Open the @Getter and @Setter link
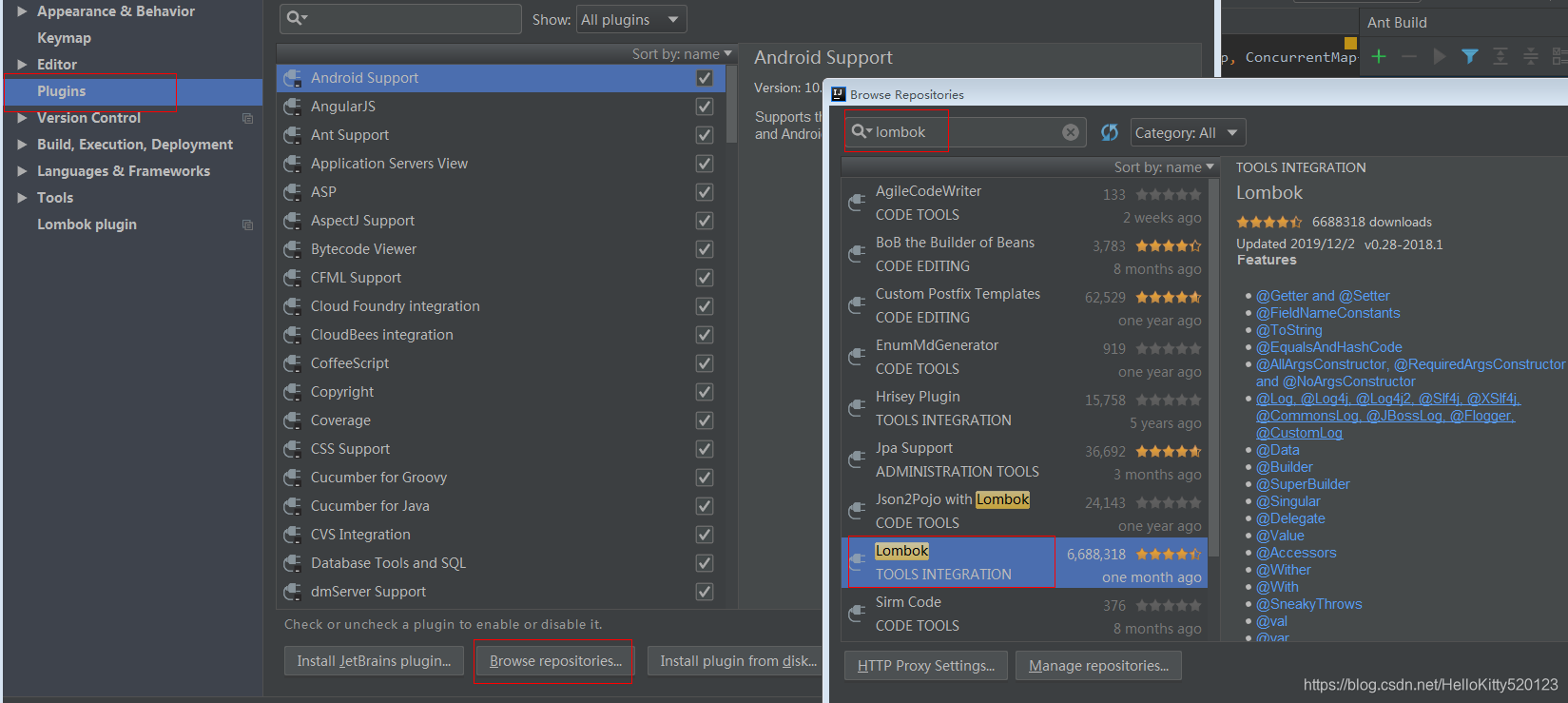Image resolution: width=1568 pixels, height=703 pixels. point(1323,296)
